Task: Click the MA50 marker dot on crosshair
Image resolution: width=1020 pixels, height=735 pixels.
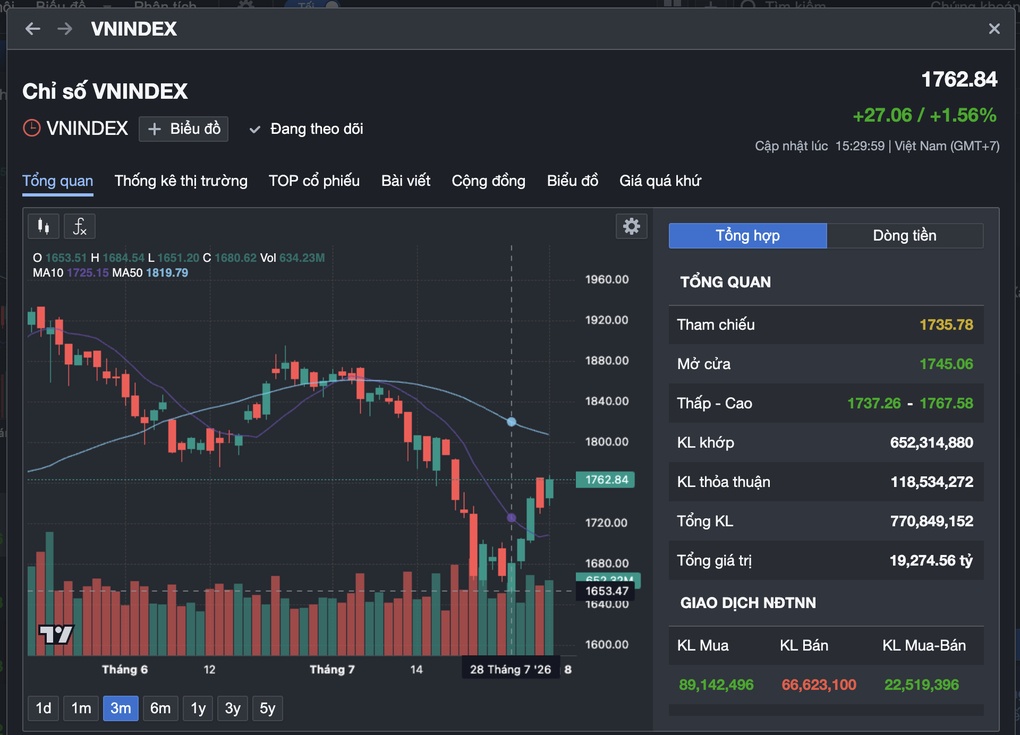Action: point(511,422)
